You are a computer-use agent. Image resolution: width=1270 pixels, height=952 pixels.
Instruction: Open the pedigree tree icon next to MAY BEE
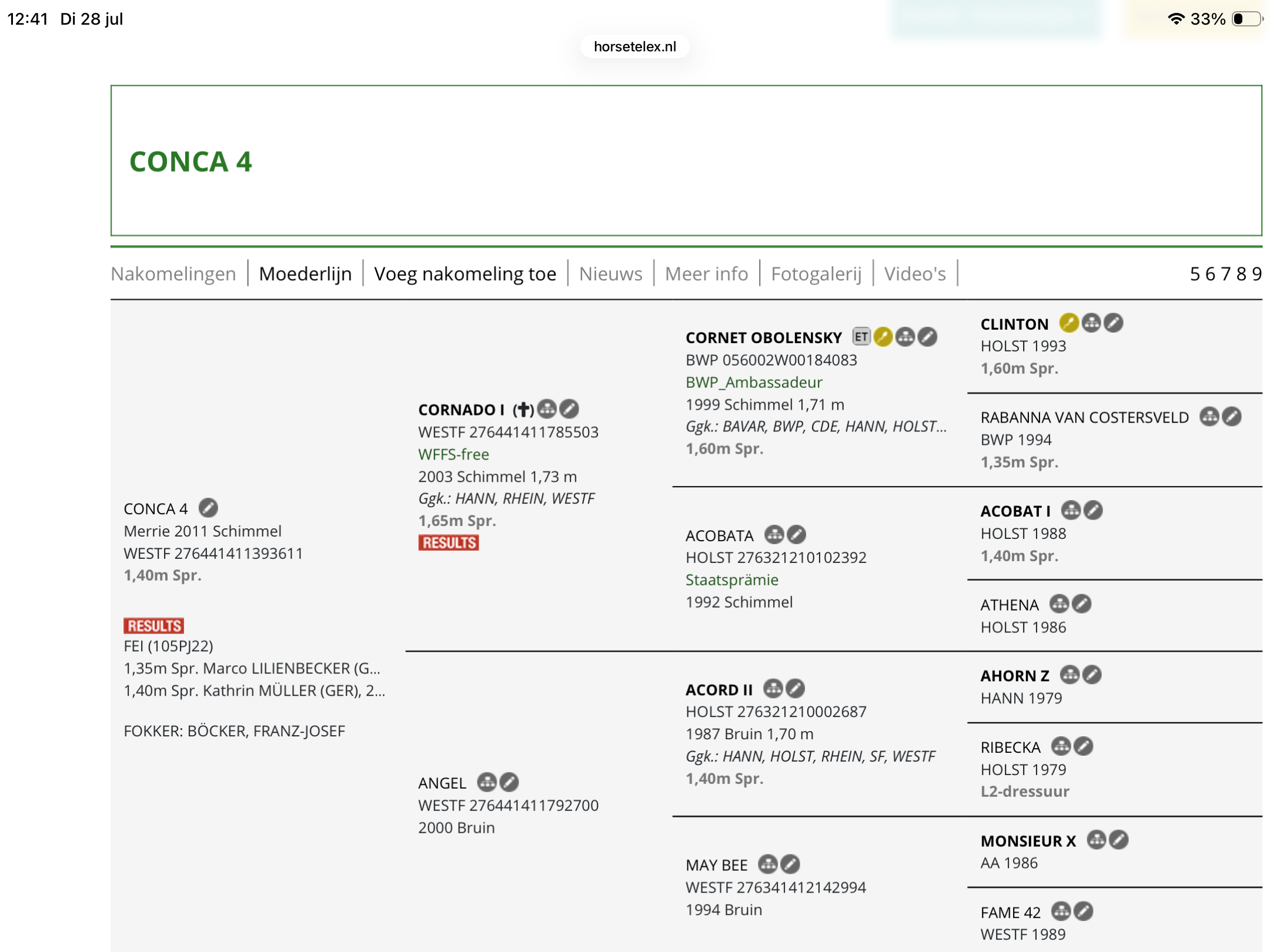pyautogui.click(x=768, y=864)
